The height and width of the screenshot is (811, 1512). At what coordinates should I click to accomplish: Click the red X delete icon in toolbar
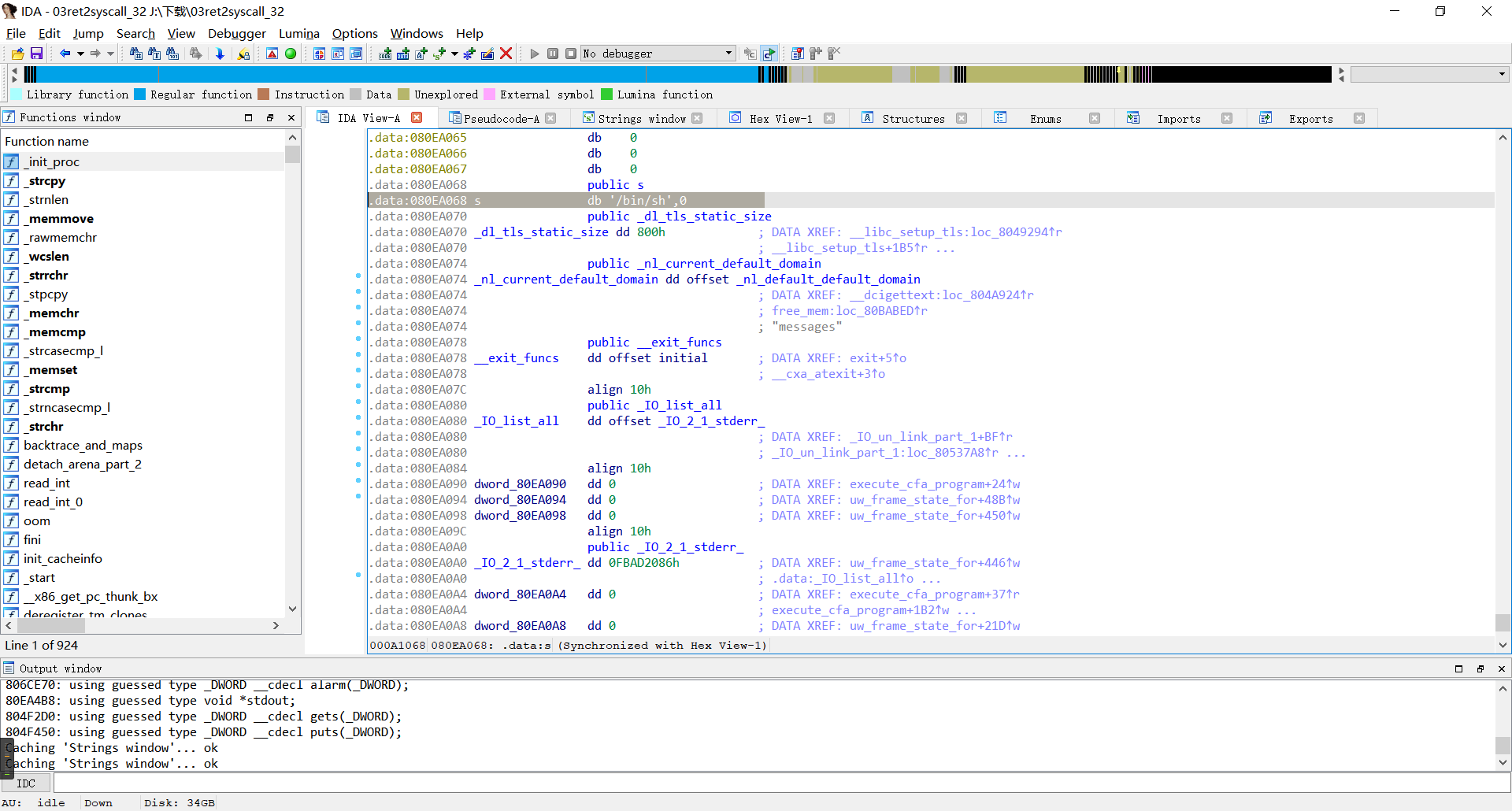[x=506, y=54]
